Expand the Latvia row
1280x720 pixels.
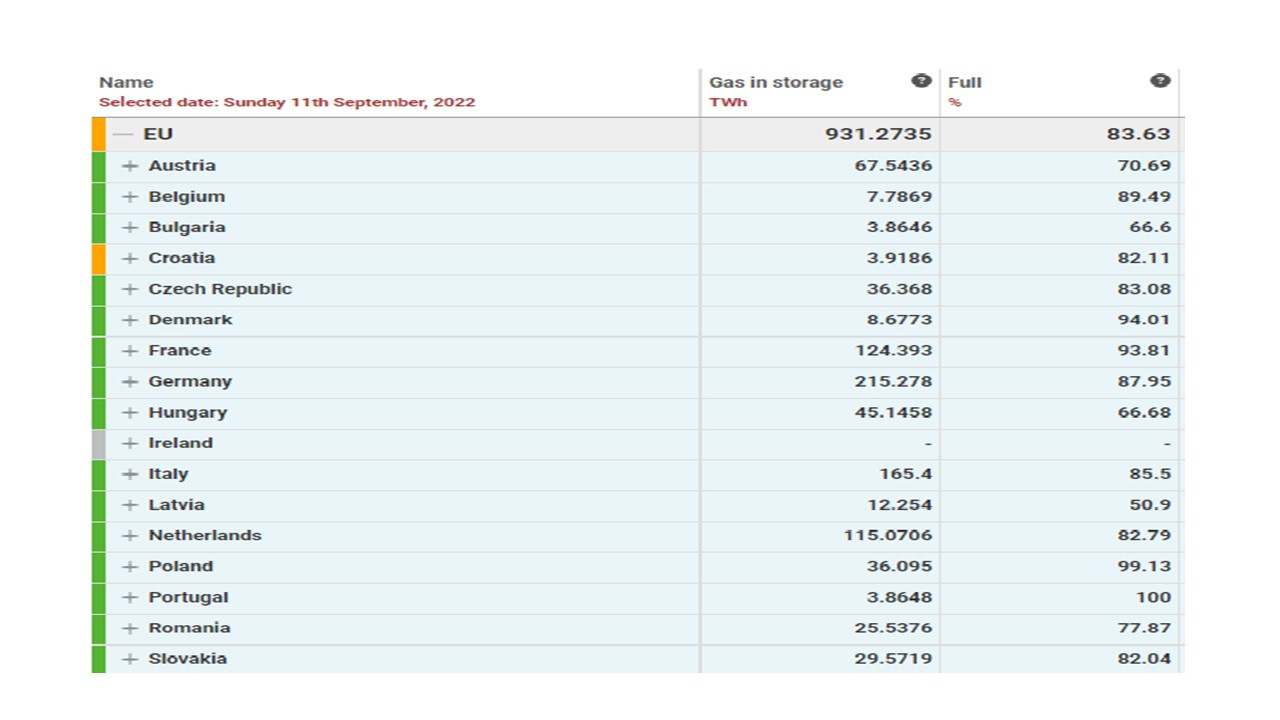[129, 505]
